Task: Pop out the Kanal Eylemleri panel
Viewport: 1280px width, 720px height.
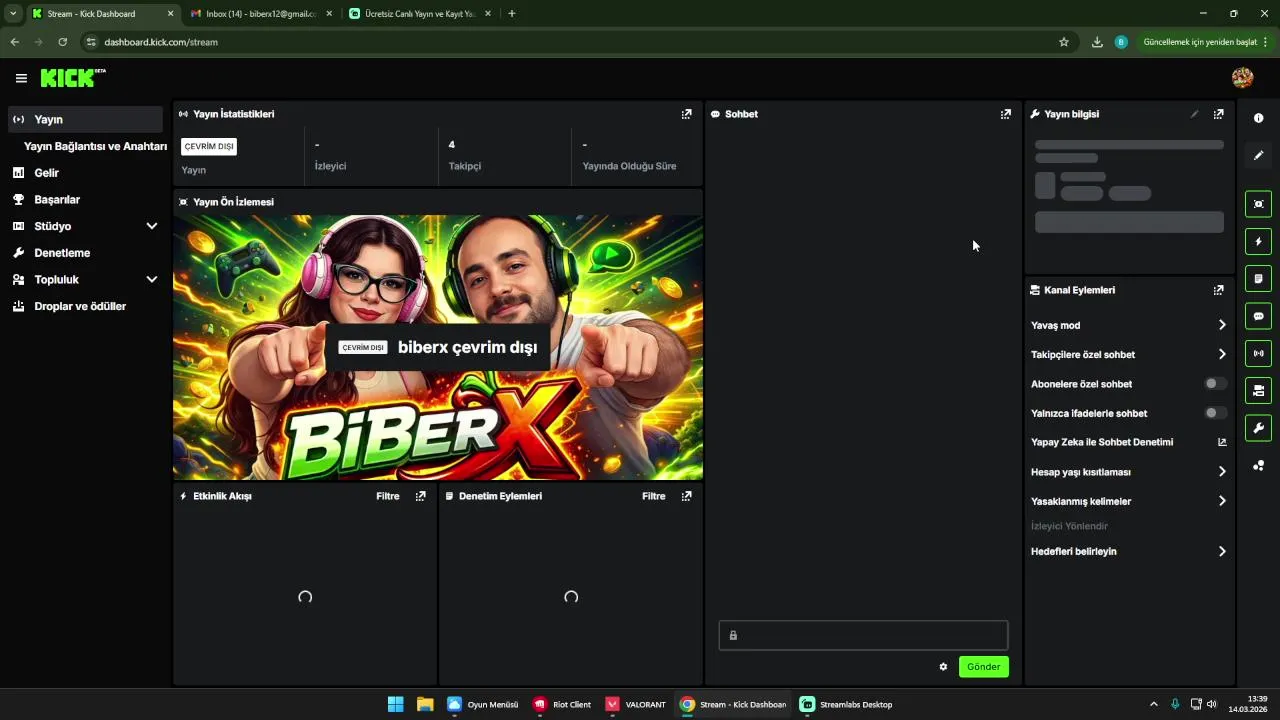Action: [x=1218, y=290]
